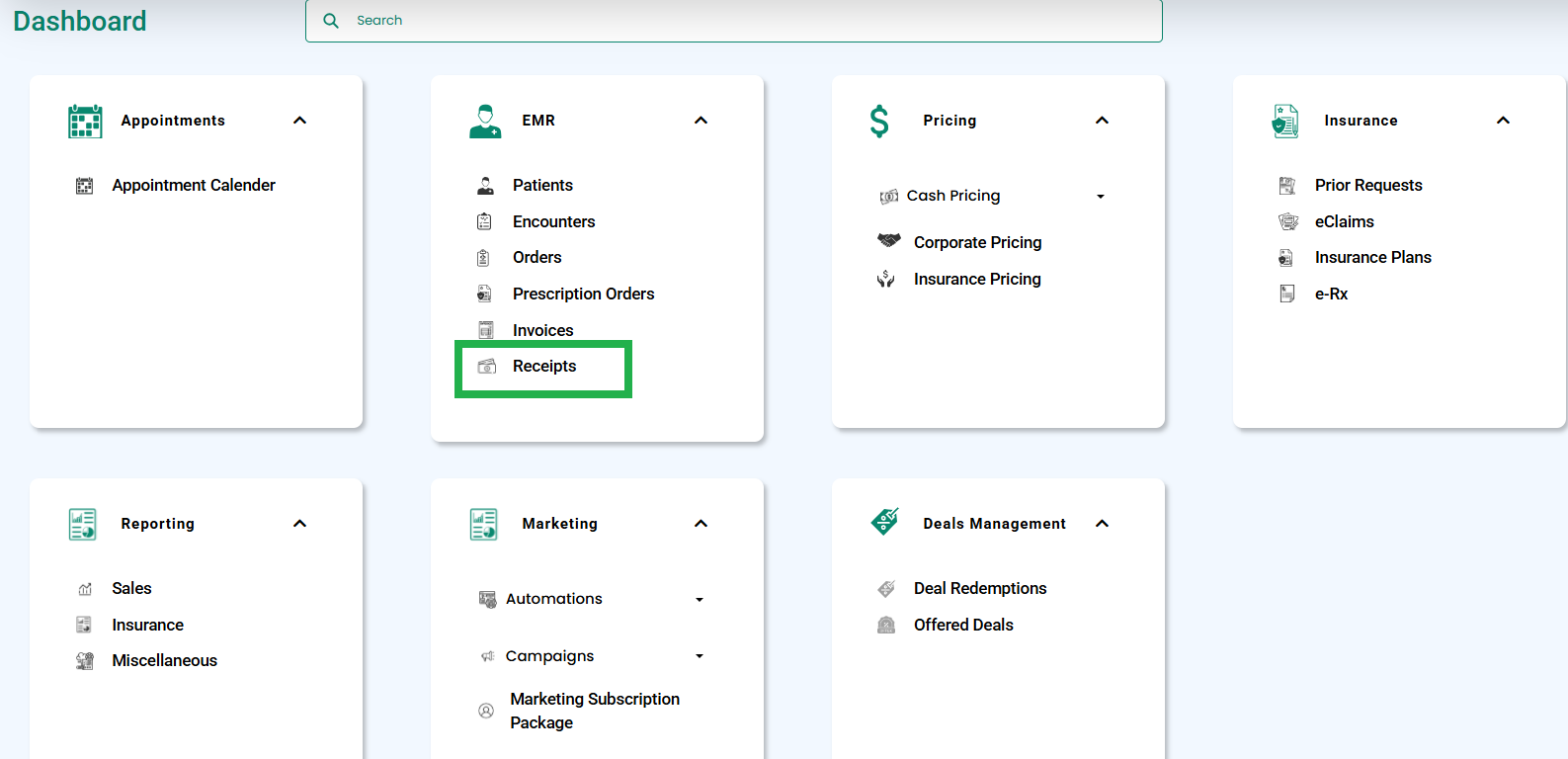Open the Invoices link

[x=543, y=330]
